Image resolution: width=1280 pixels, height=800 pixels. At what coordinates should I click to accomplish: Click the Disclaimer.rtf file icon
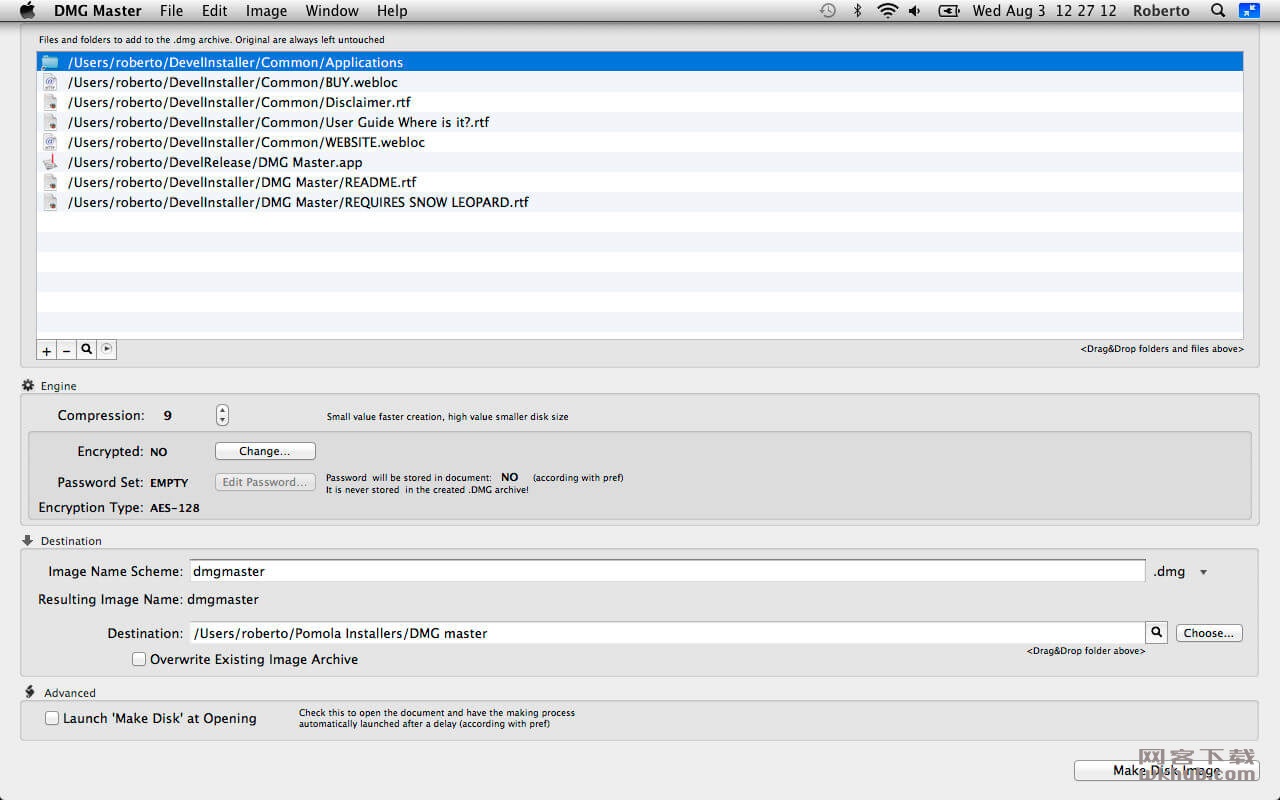tap(50, 102)
